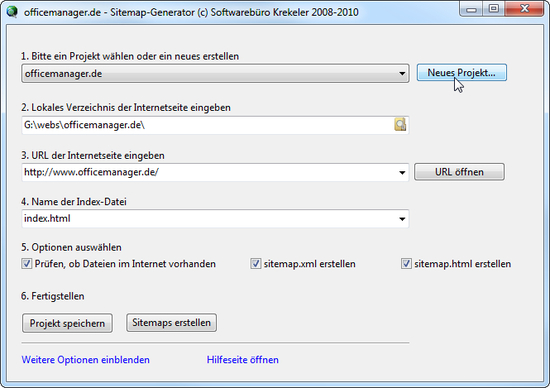Click into the website URL text field
The width and height of the screenshot is (550, 388).
click(208, 172)
